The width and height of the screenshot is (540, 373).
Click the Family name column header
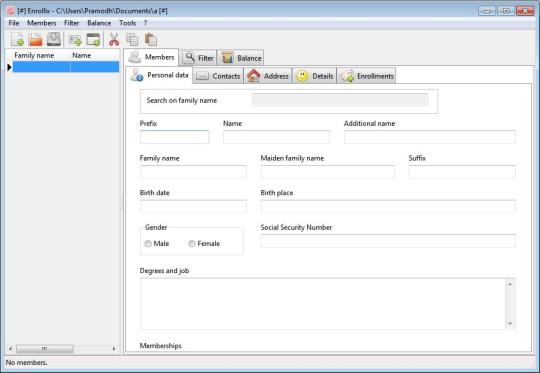(41, 55)
